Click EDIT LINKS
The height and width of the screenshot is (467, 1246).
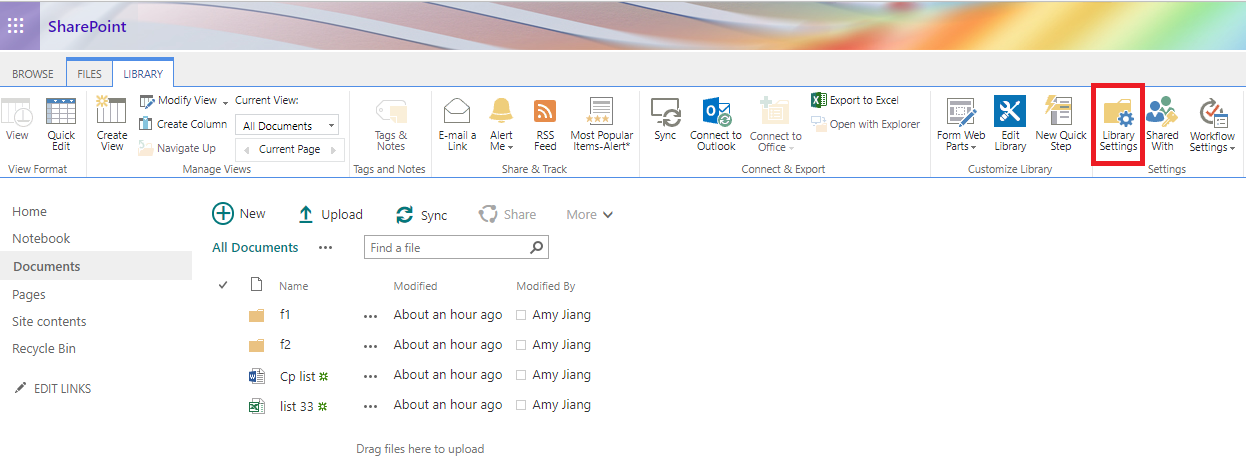(53, 389)
